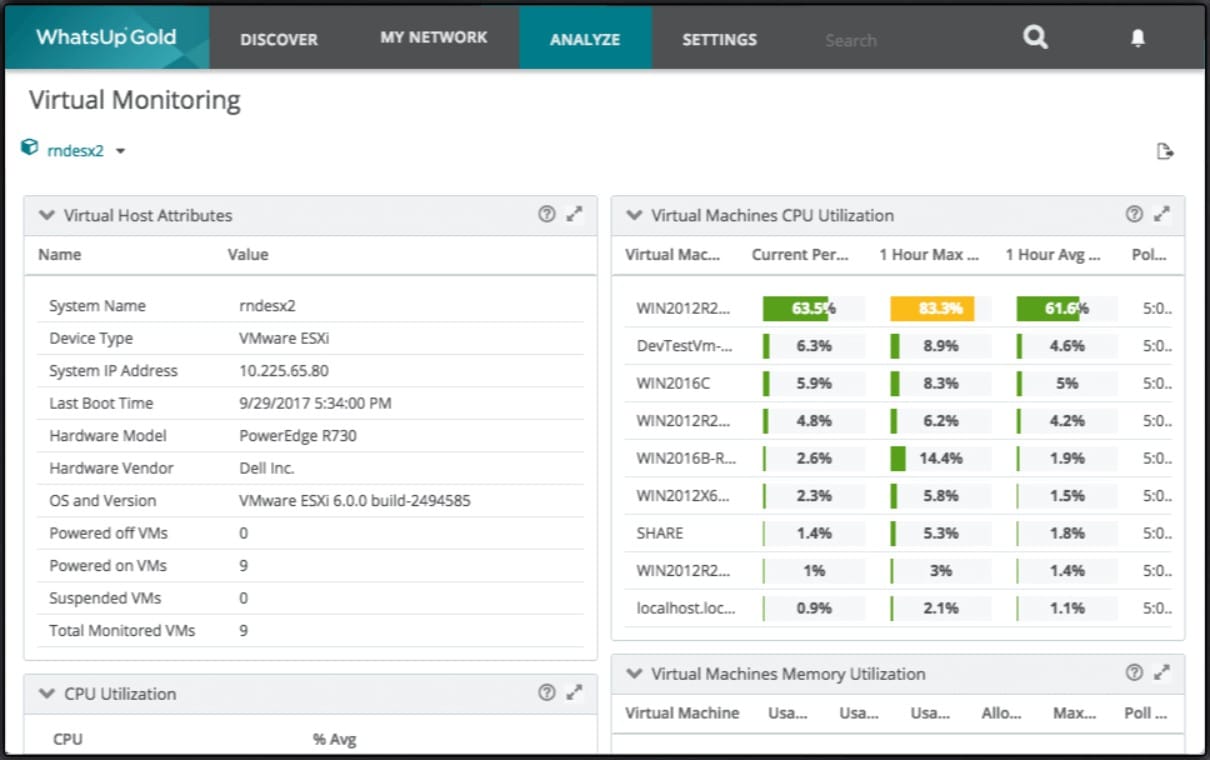Click the 14.4% max CPU value
Viewport: 1210px width, 760px height.
(x=940, y=458)
